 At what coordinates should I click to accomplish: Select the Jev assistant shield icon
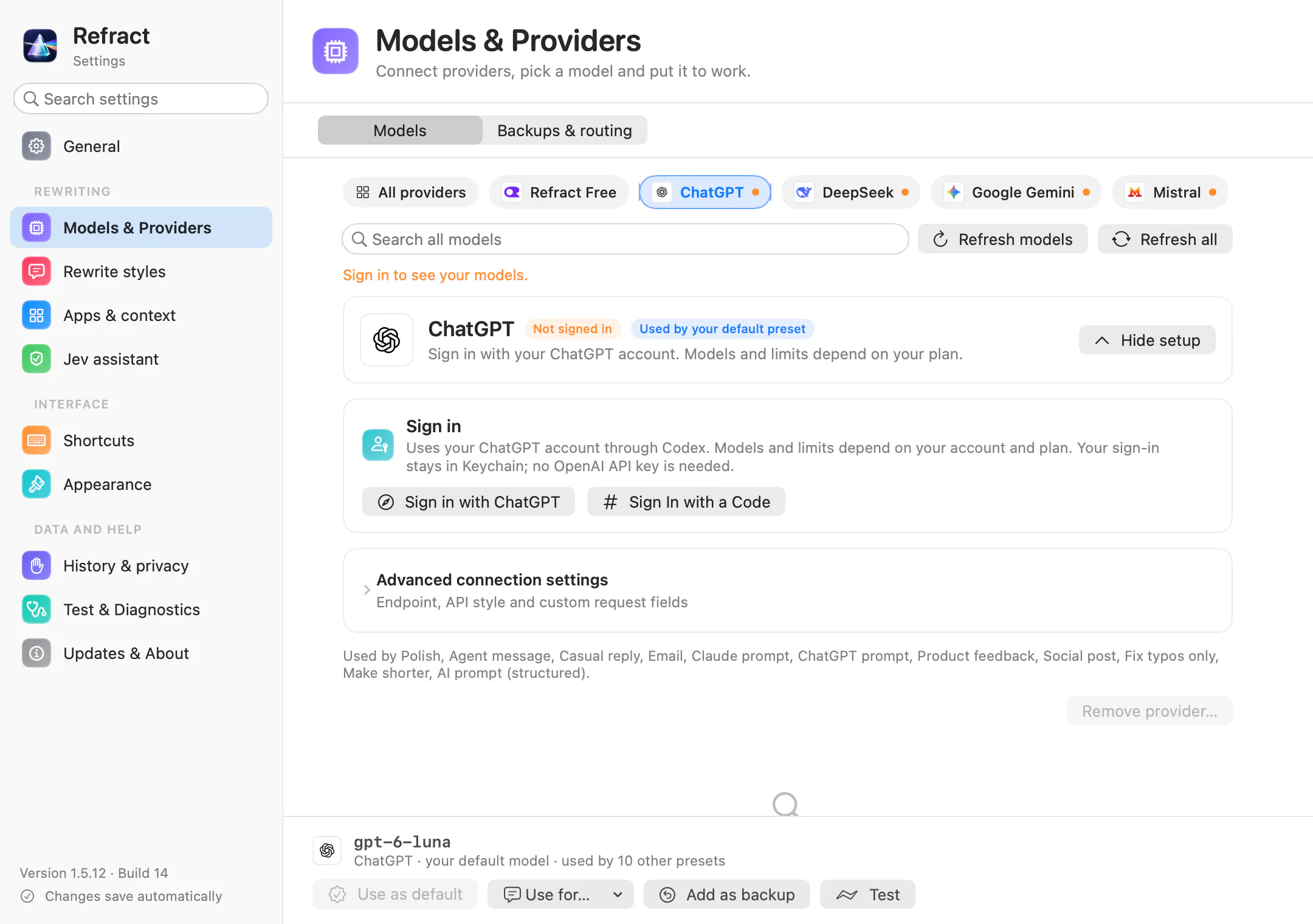point(36,359)
